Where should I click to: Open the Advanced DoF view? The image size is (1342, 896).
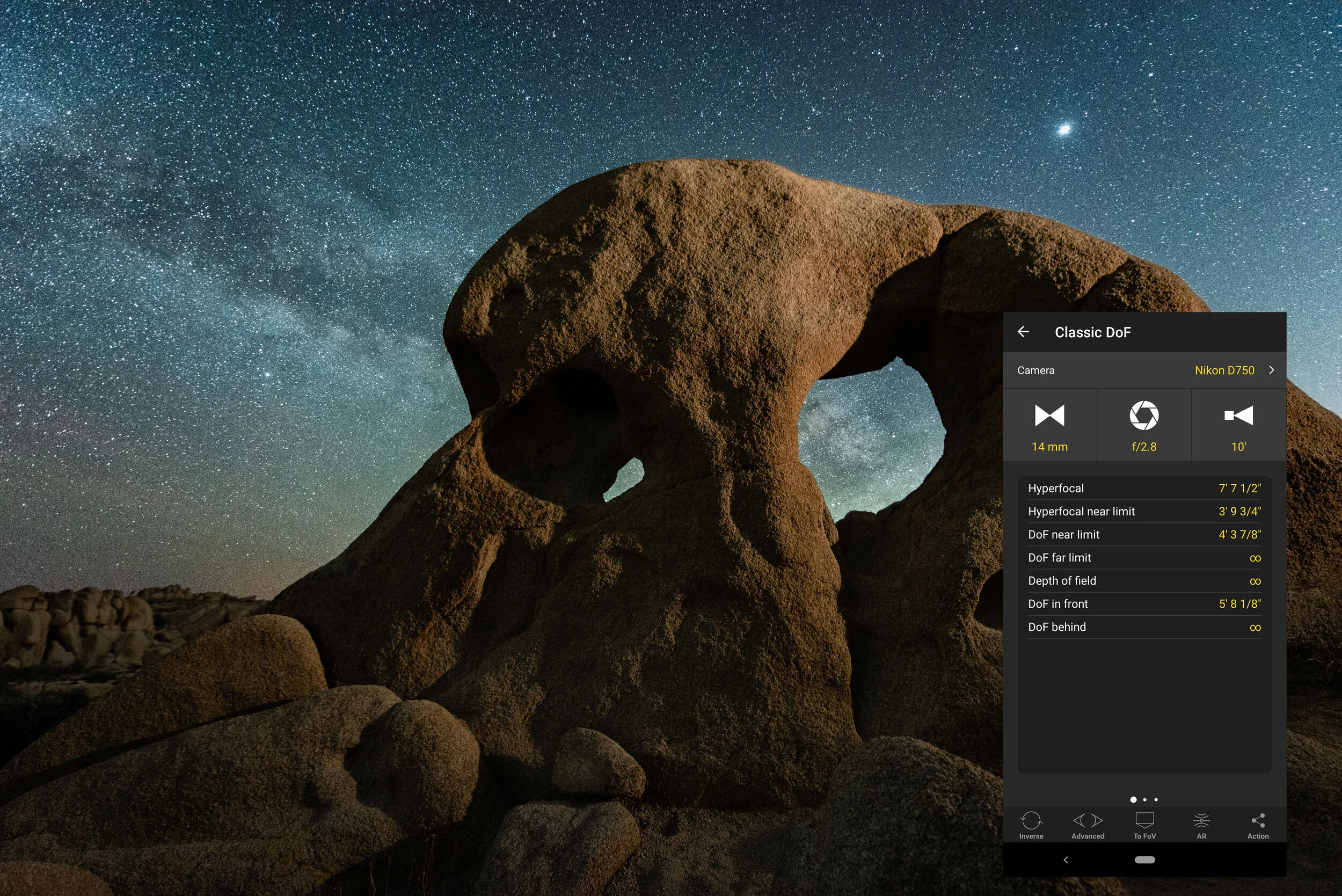coord(1088,825)
